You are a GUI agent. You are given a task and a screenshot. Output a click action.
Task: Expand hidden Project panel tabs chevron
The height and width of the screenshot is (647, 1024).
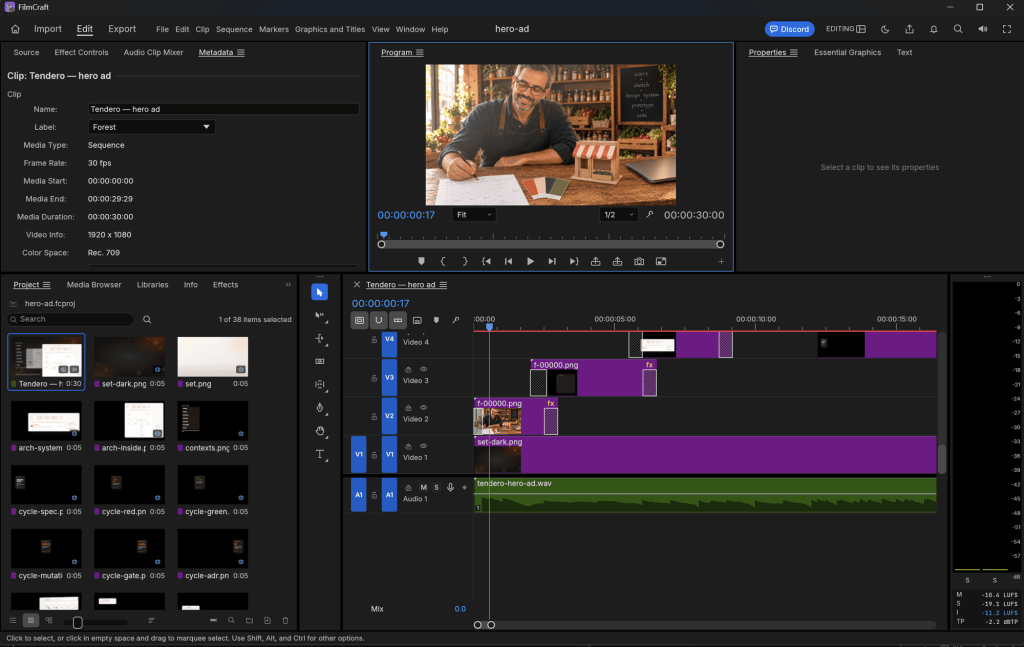tap(288, 285)
